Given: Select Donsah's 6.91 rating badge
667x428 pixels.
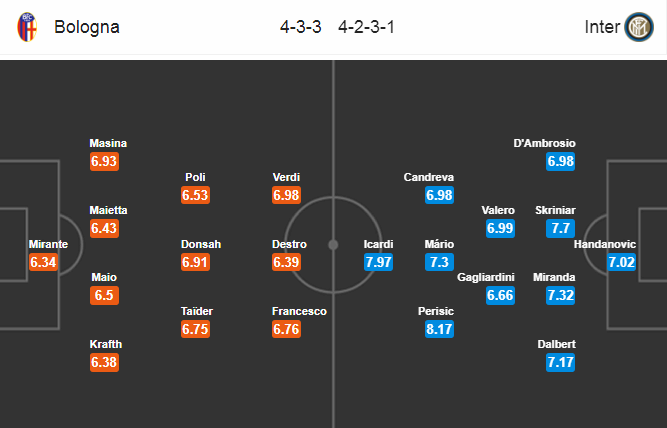Looking at the screenshot, I should 195,262.
